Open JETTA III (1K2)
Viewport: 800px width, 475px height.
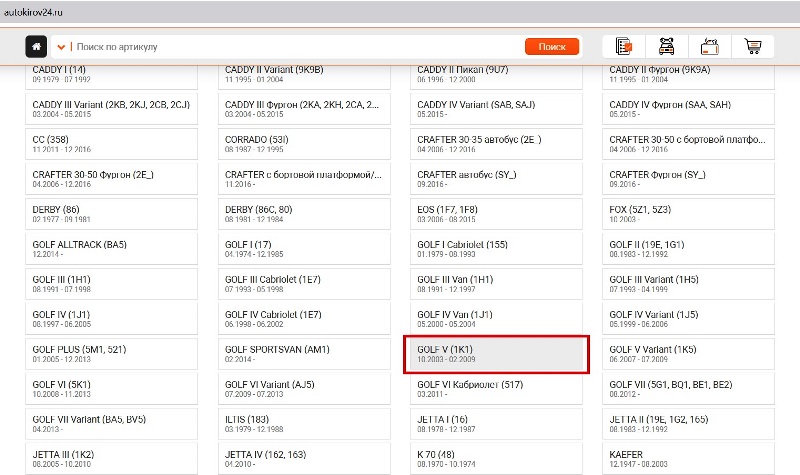pos(111,459)
